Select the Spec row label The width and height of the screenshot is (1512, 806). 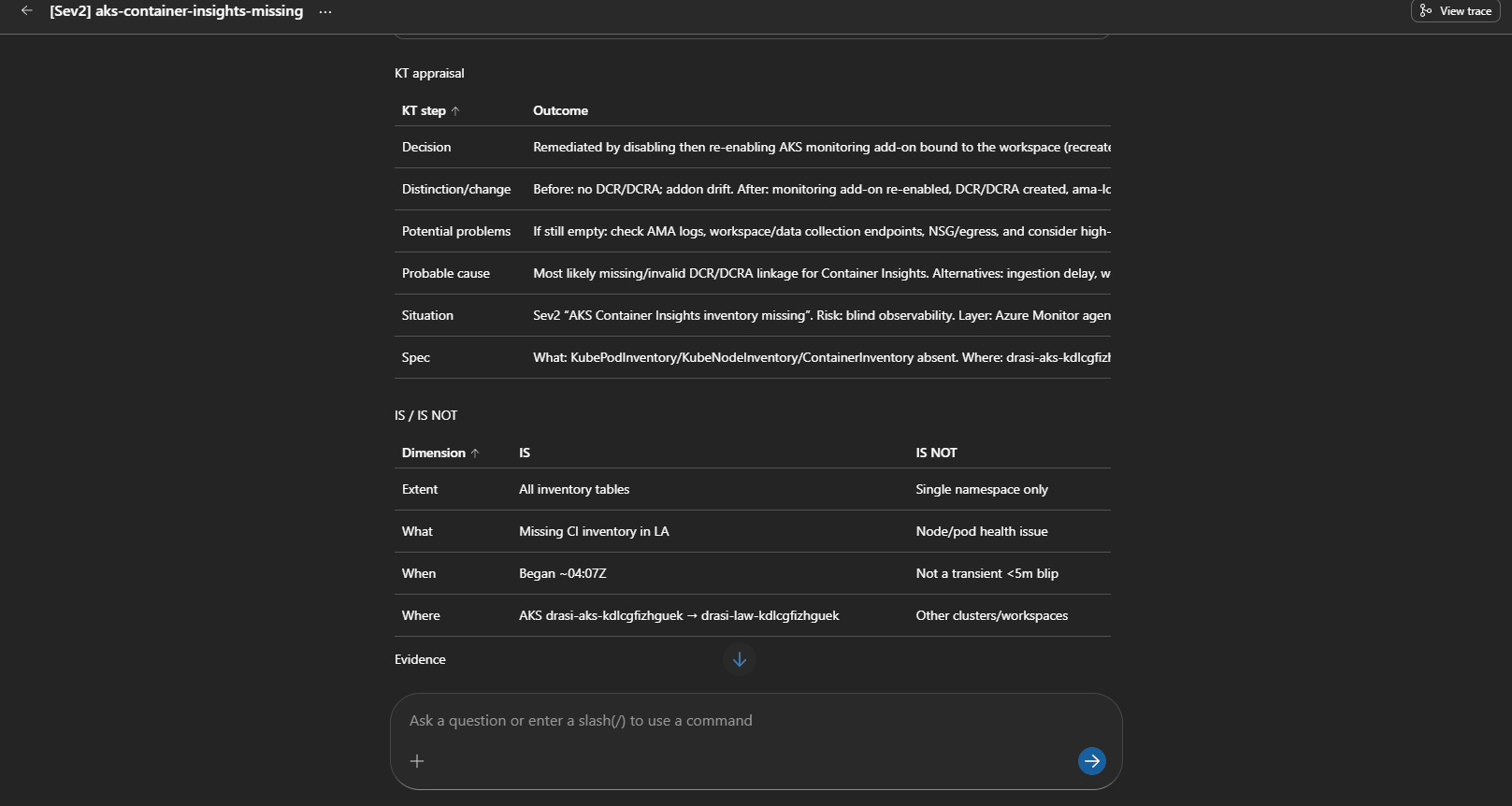[416, 357]
